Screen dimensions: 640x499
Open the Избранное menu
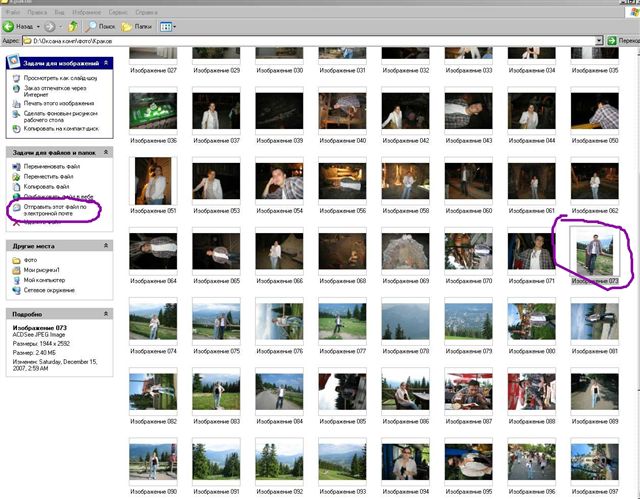87,12
